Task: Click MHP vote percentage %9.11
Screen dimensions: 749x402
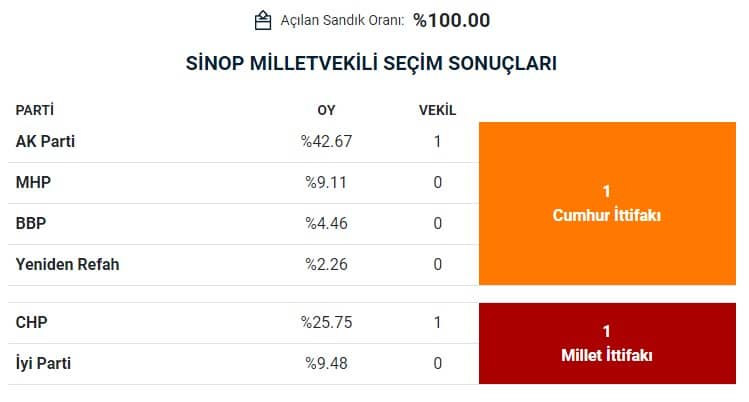Action: tap(326, 182)
